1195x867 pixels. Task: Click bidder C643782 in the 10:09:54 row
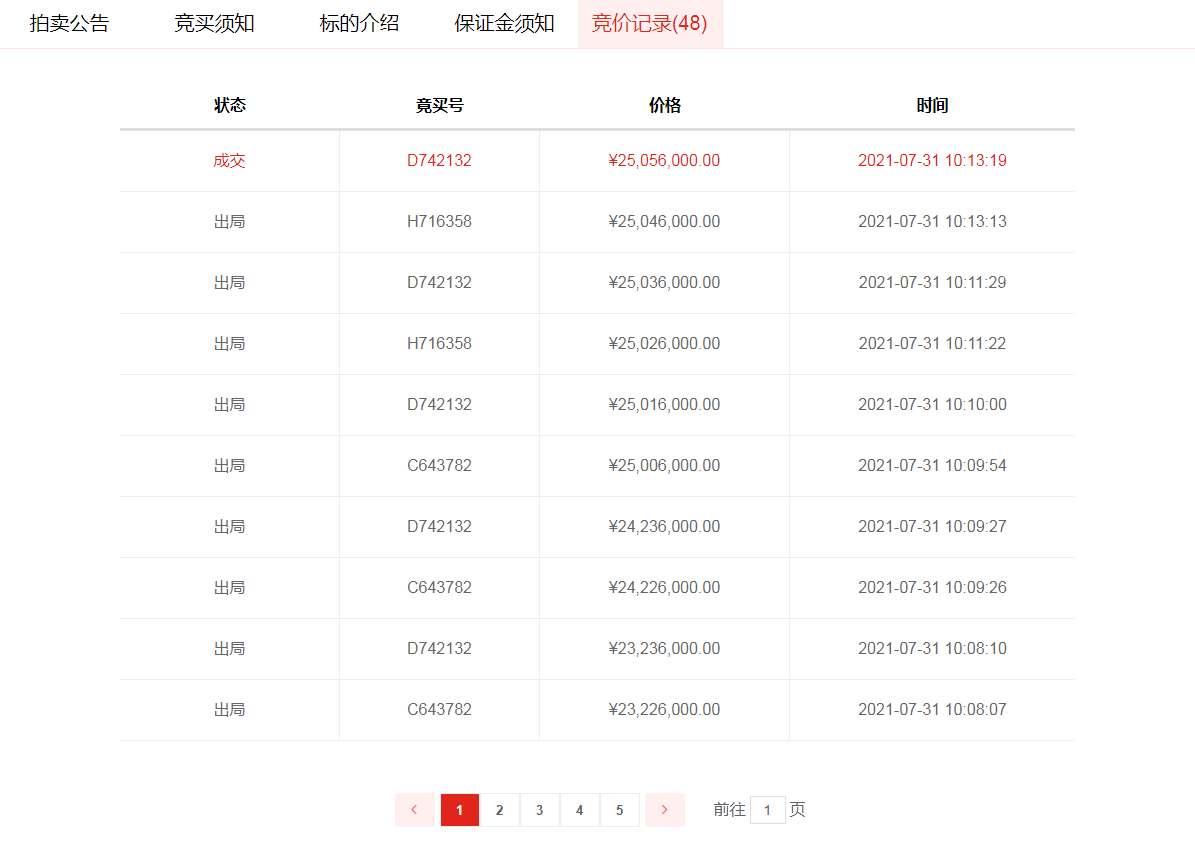coord(439,465)
